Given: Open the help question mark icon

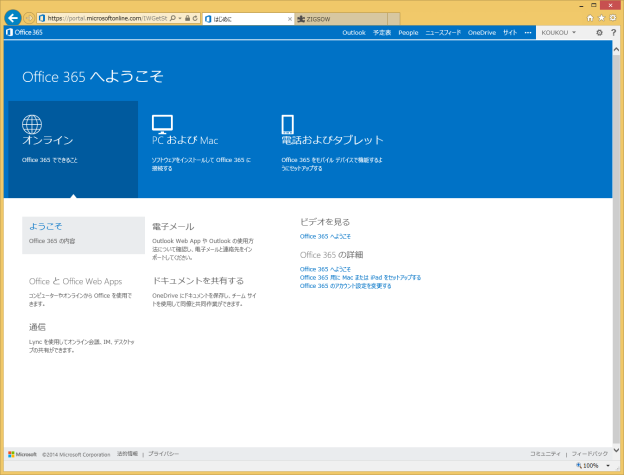Looking at the screenshot, I should 613,33.
